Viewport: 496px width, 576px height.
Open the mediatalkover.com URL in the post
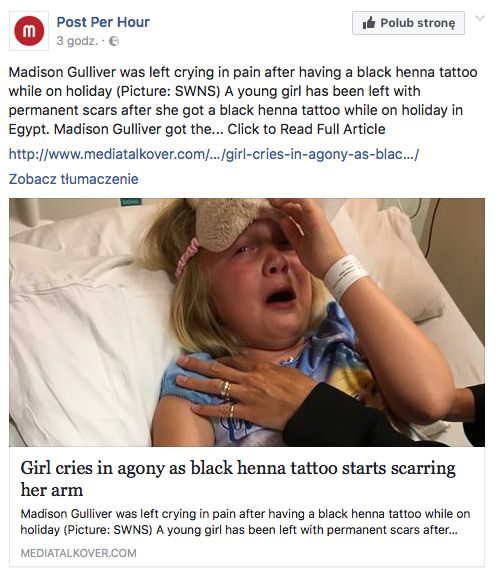click(213, 154)
